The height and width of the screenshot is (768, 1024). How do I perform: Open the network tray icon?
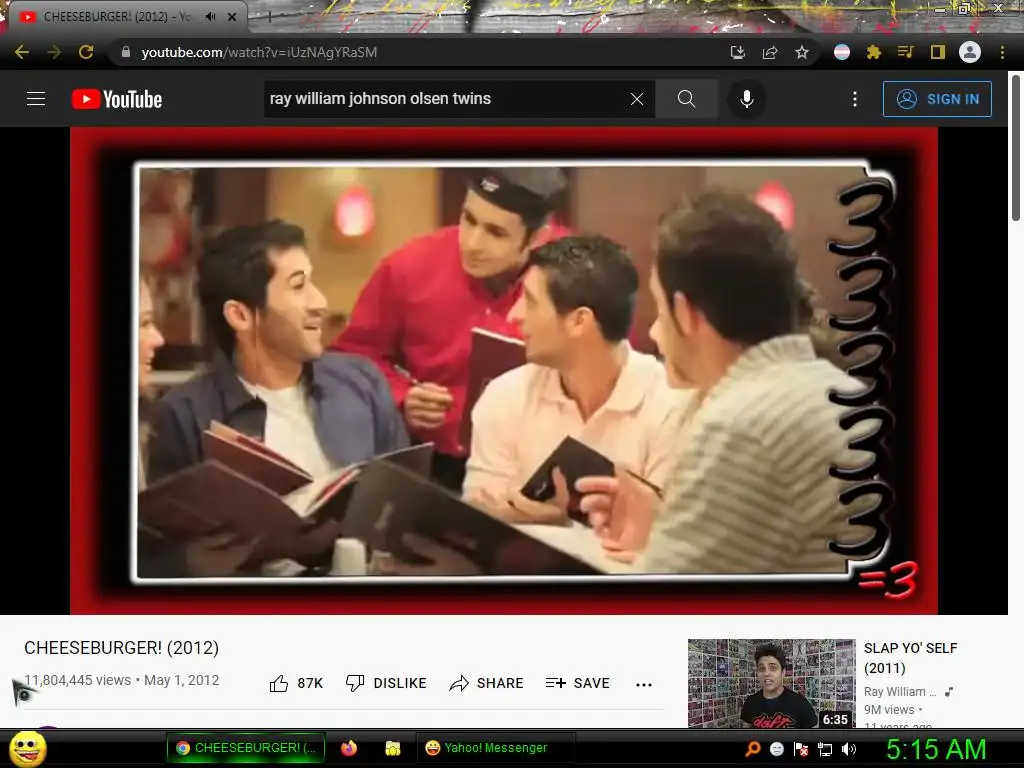[x=825, y=749]
